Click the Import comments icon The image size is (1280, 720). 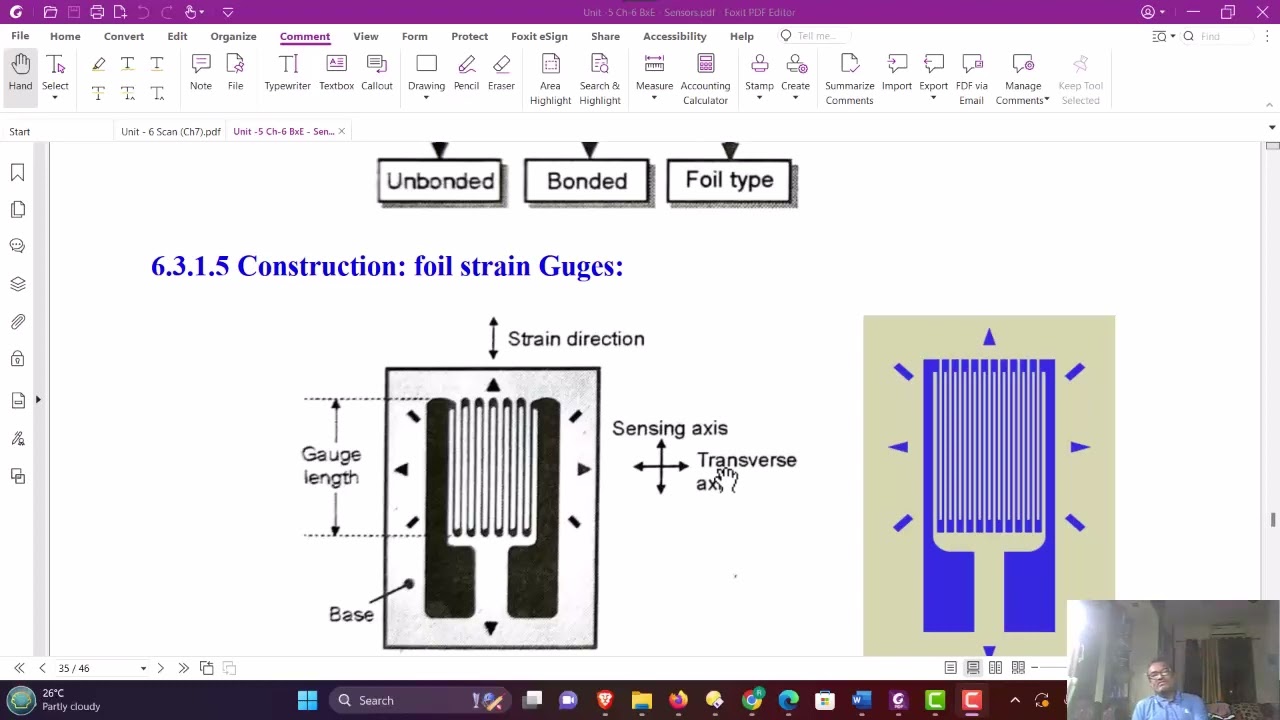(897, 72)
